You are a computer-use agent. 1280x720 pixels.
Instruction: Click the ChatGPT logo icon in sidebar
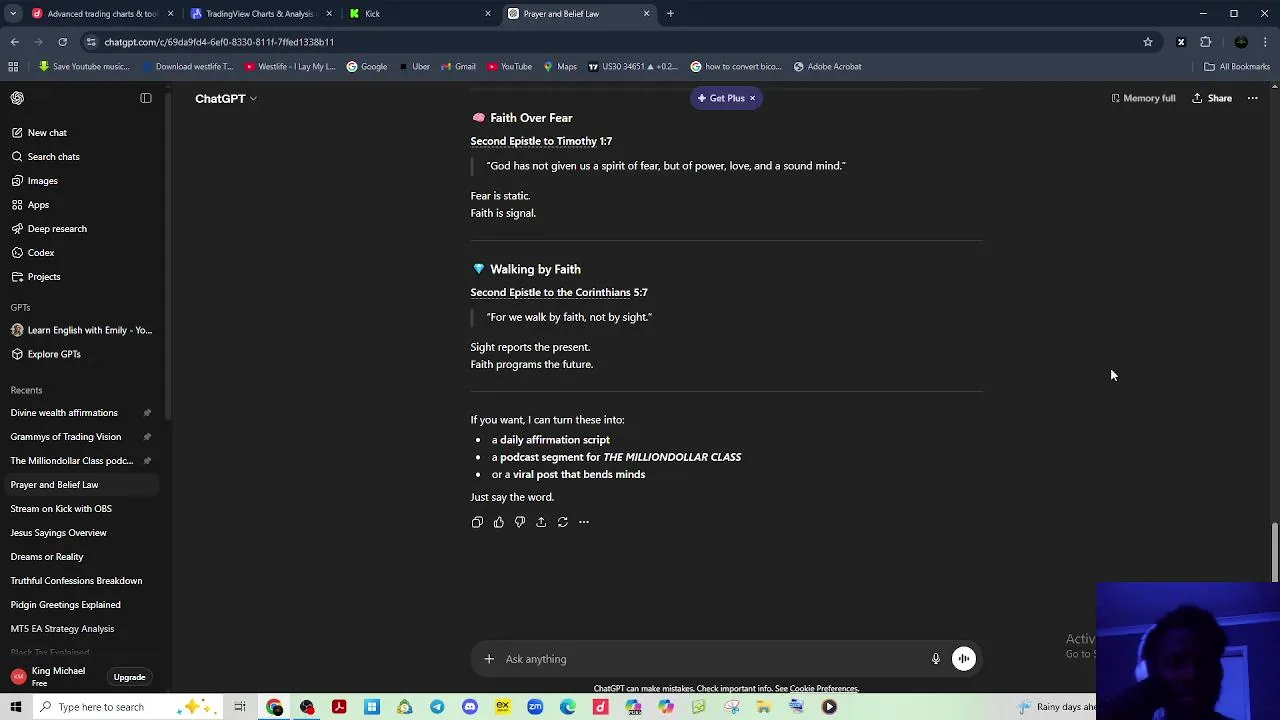(x=17, y=98)
